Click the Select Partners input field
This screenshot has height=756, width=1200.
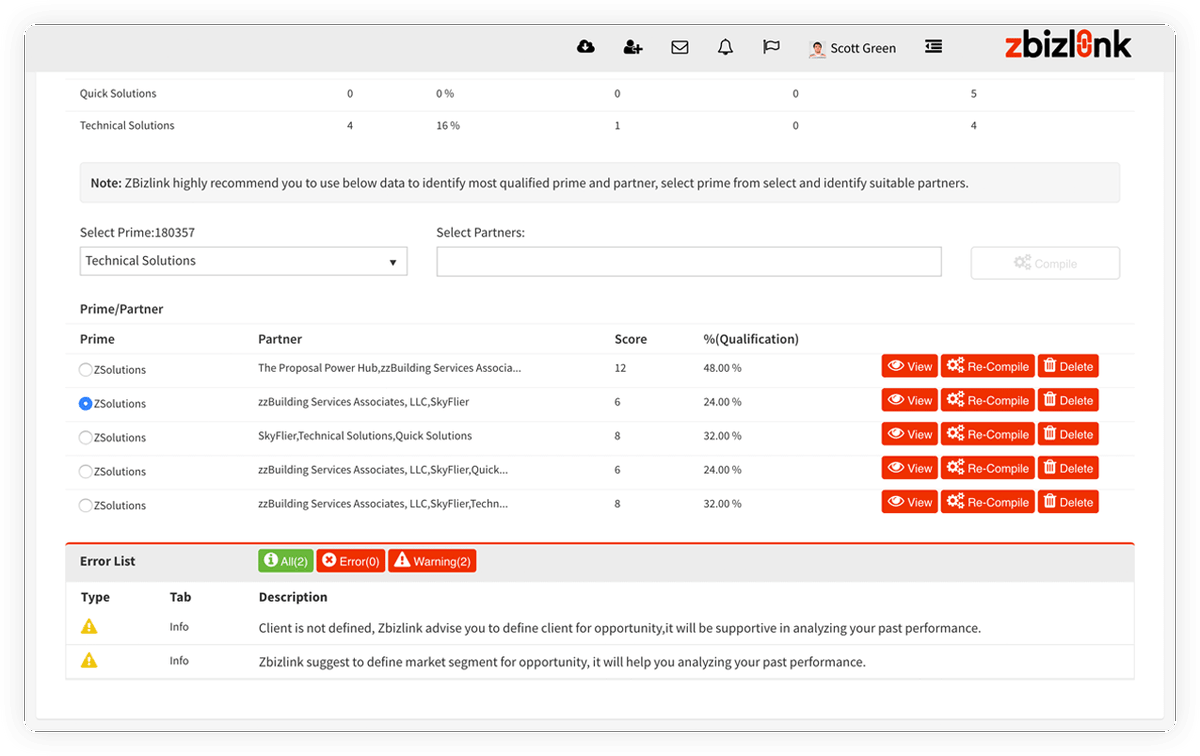[x=689, y=261]
